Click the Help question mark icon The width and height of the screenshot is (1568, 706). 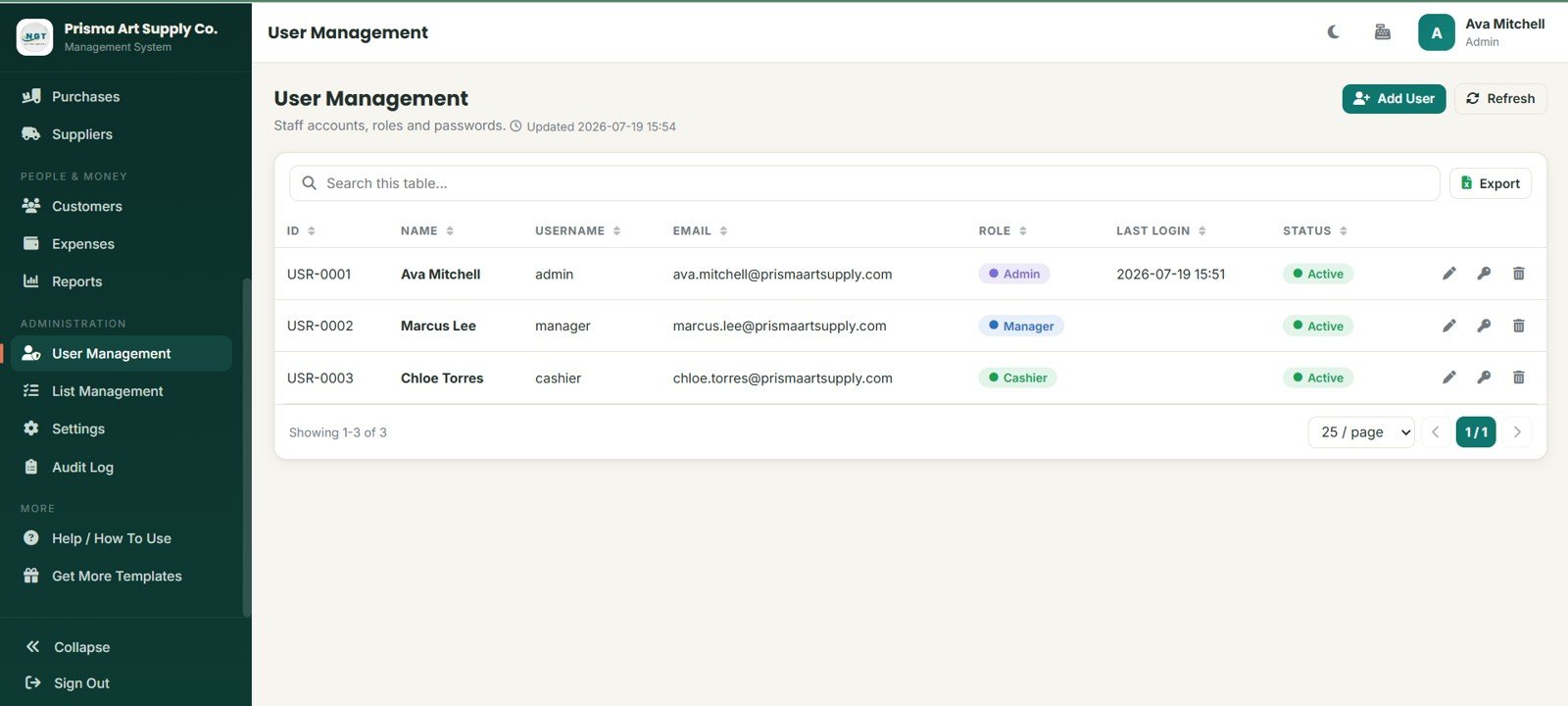point(31,538)
